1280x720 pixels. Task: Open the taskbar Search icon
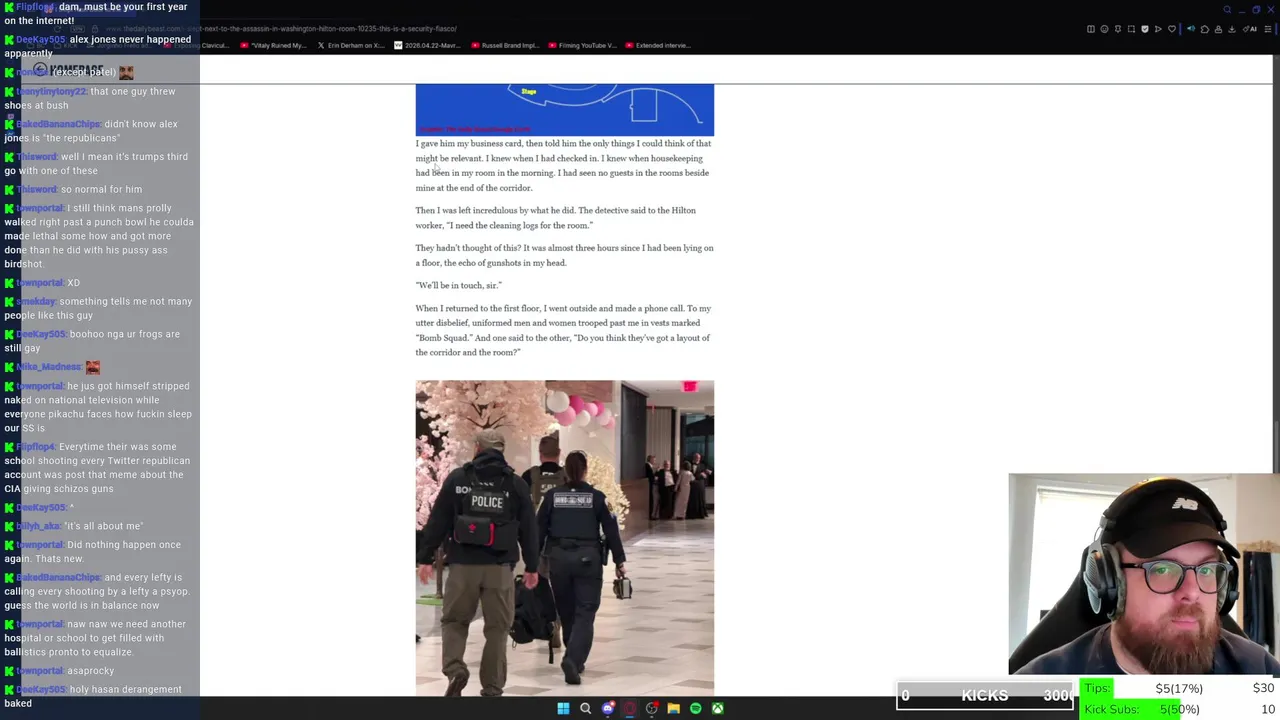(x=585, y=708)
